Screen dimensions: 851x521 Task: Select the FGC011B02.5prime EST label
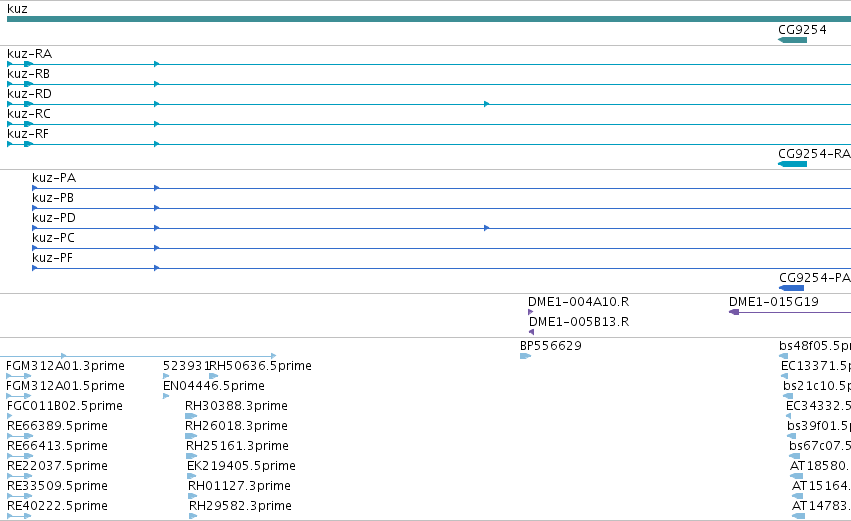[x=65, y=406]
